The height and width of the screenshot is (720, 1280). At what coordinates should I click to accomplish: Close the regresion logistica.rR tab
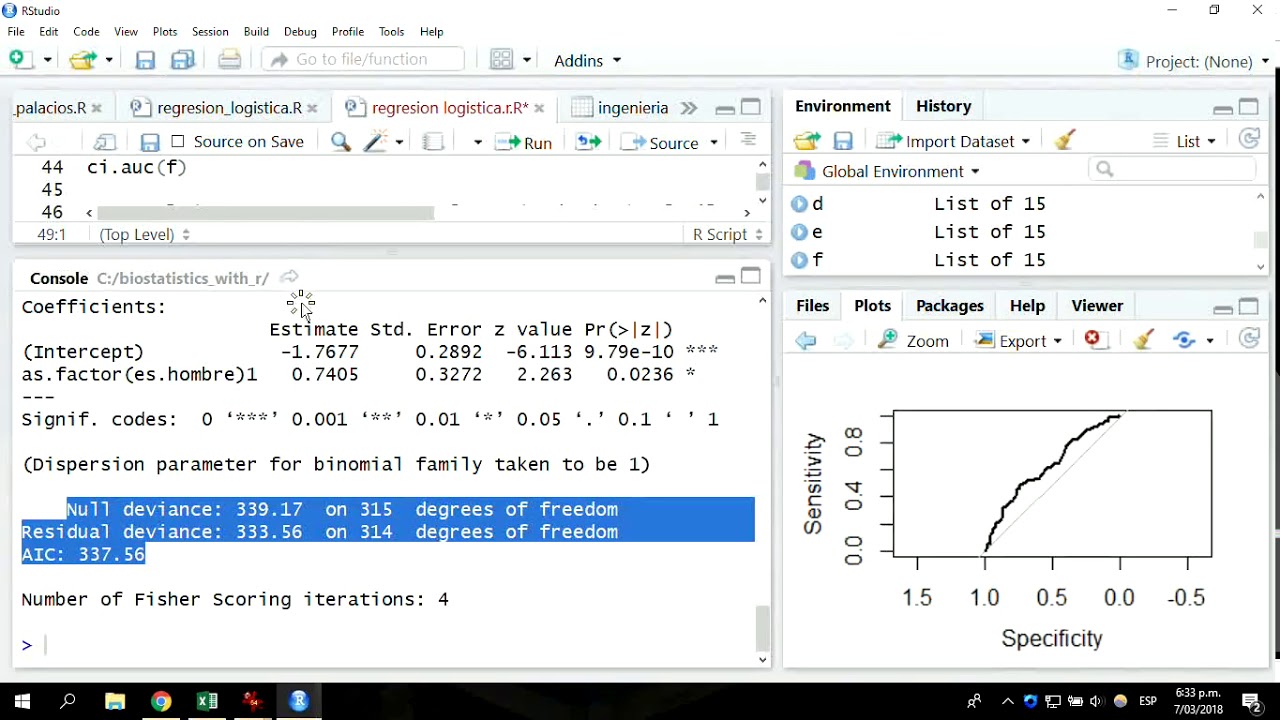pyautogui.click(x=540, y=108)
